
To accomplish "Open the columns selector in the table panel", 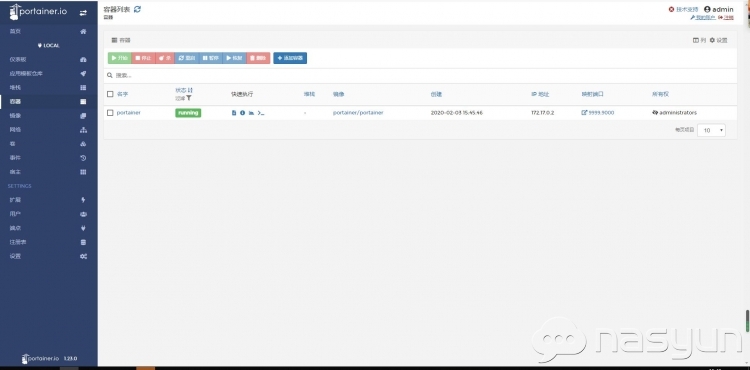I will (x=699, y=41).
